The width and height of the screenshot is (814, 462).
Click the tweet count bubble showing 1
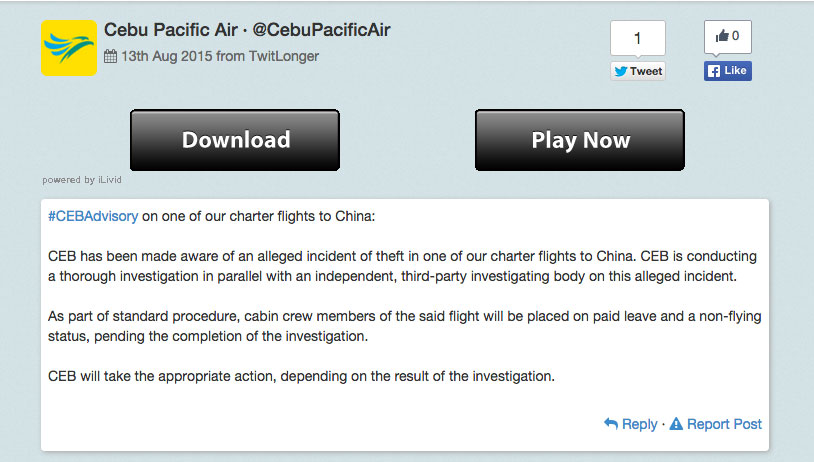[637, 39]
